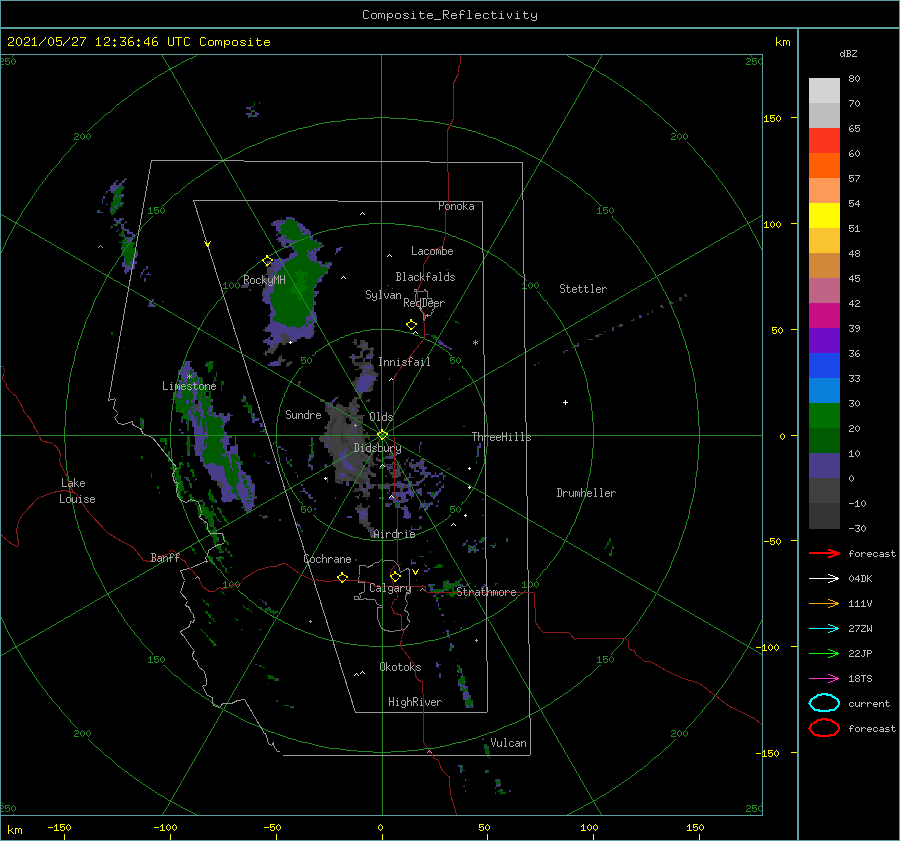Click the Stettler label
The width and height of the screenshot is (900, 841).
583,289
